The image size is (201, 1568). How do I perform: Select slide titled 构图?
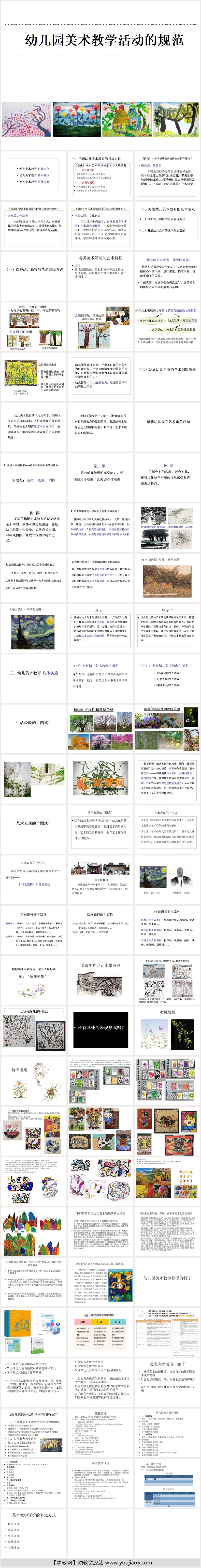pos(34,527)
